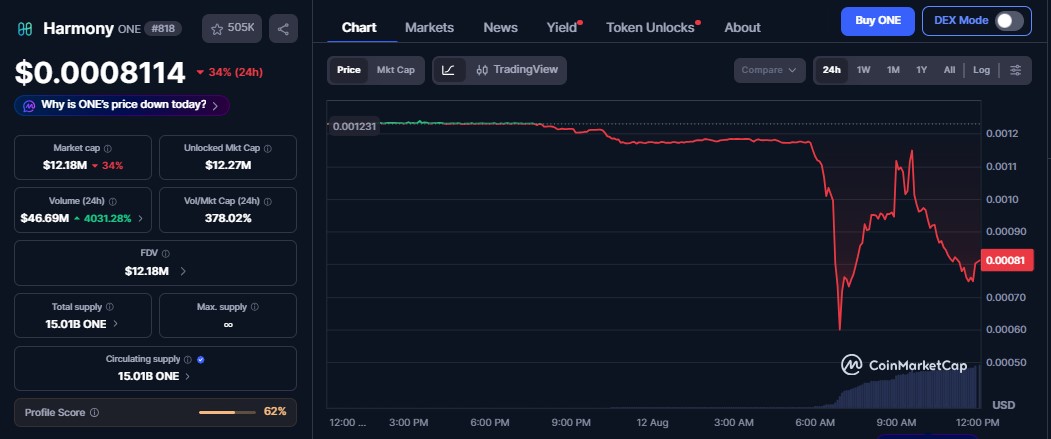Open the Token Unlocks tab
This screenshot has width=1051, height=439.
click(x=650, y=27)
